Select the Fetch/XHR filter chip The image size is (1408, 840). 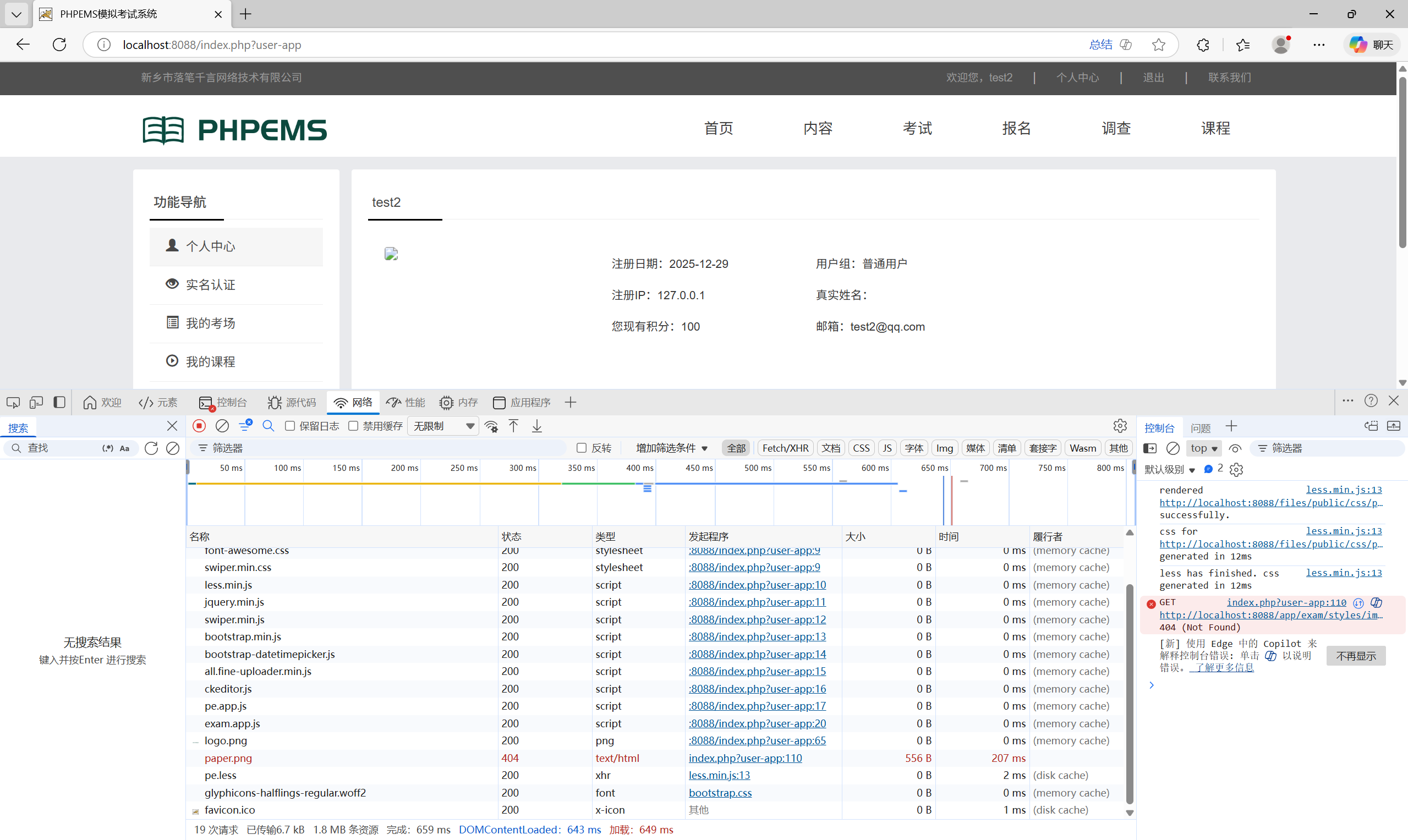click(785, 448)
